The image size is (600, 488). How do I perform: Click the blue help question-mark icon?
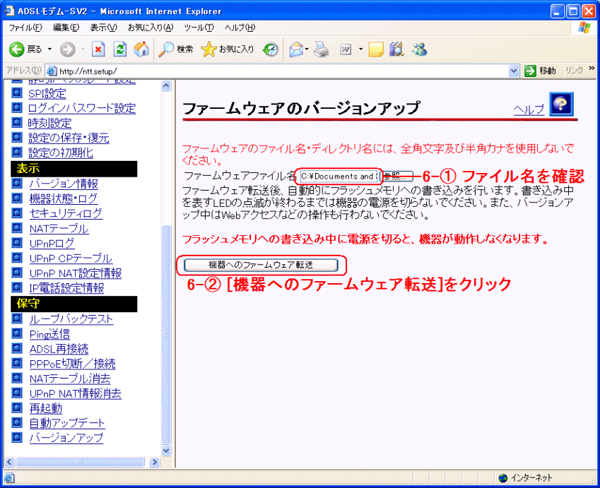[561, 104]
